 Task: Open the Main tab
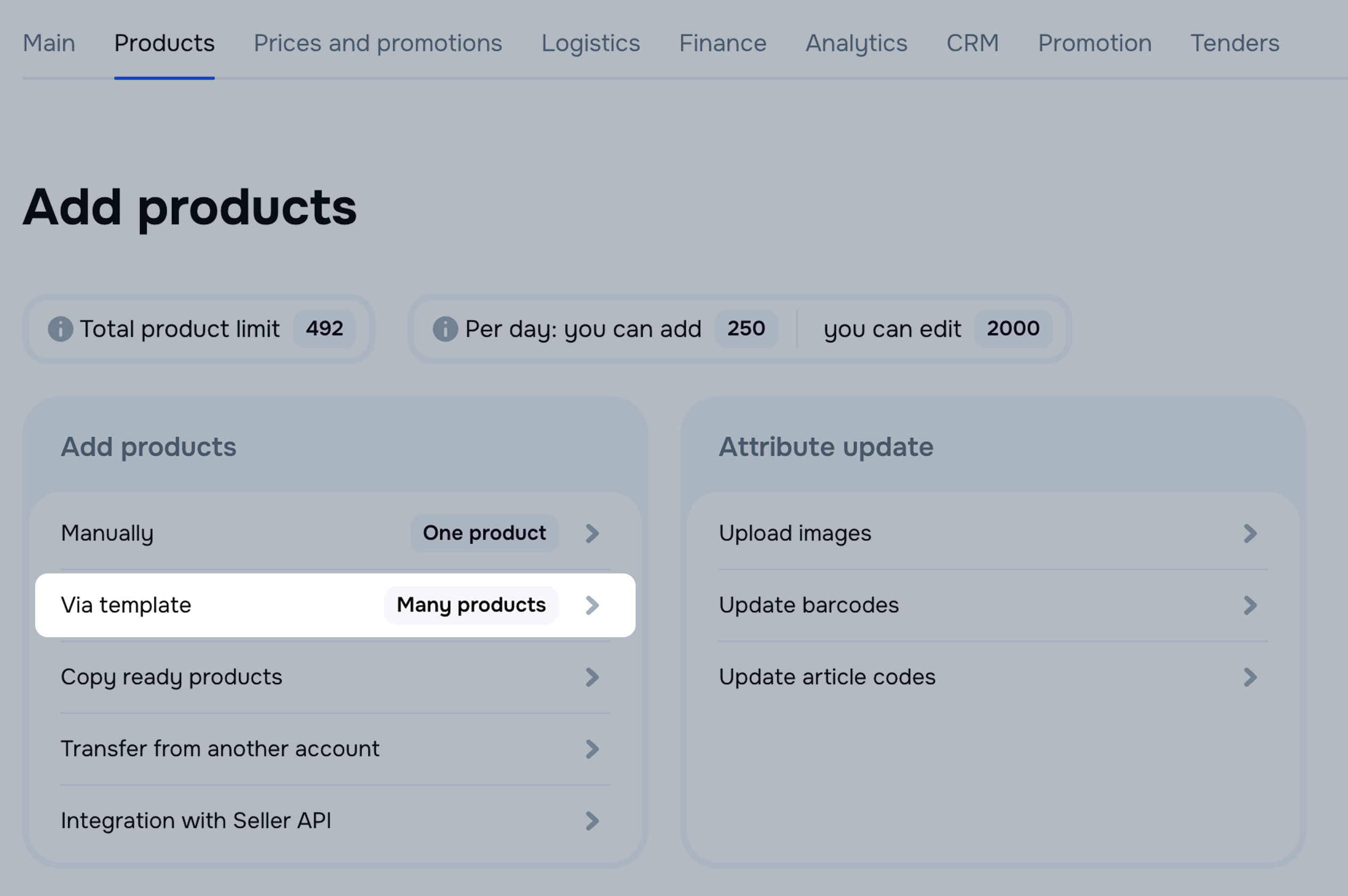coord(48,44)
